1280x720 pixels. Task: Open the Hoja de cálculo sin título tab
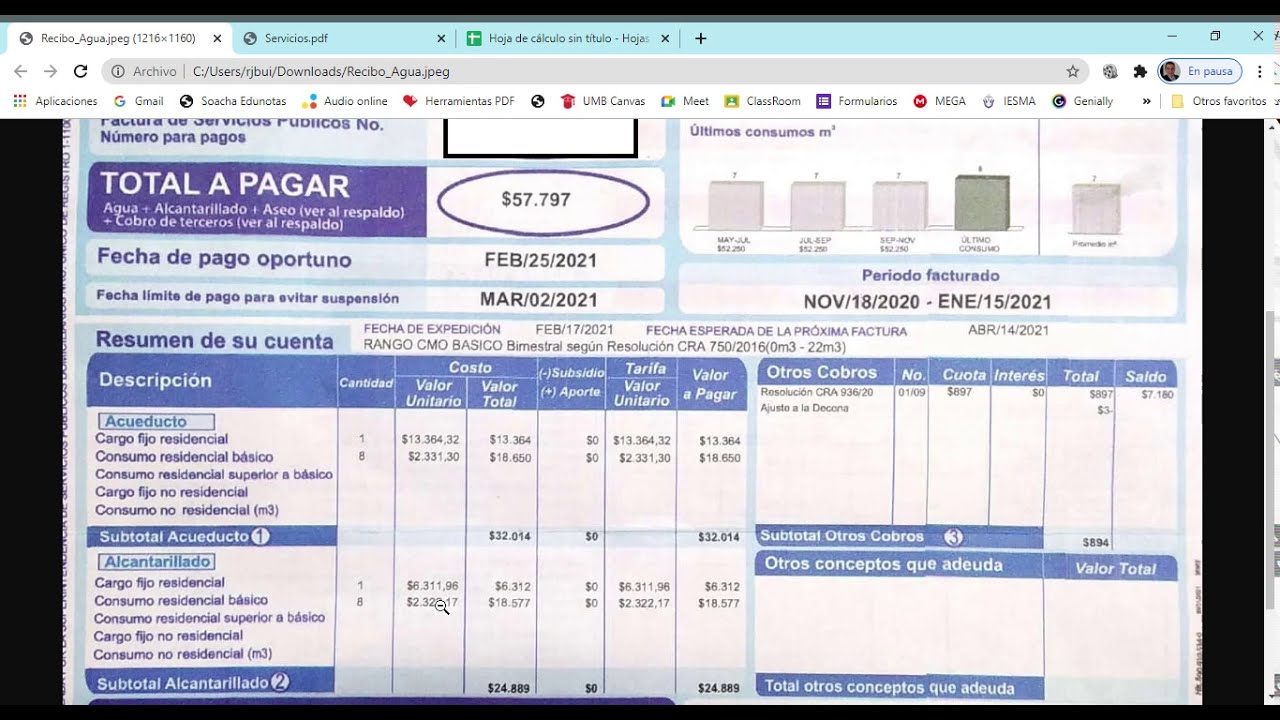568,38
